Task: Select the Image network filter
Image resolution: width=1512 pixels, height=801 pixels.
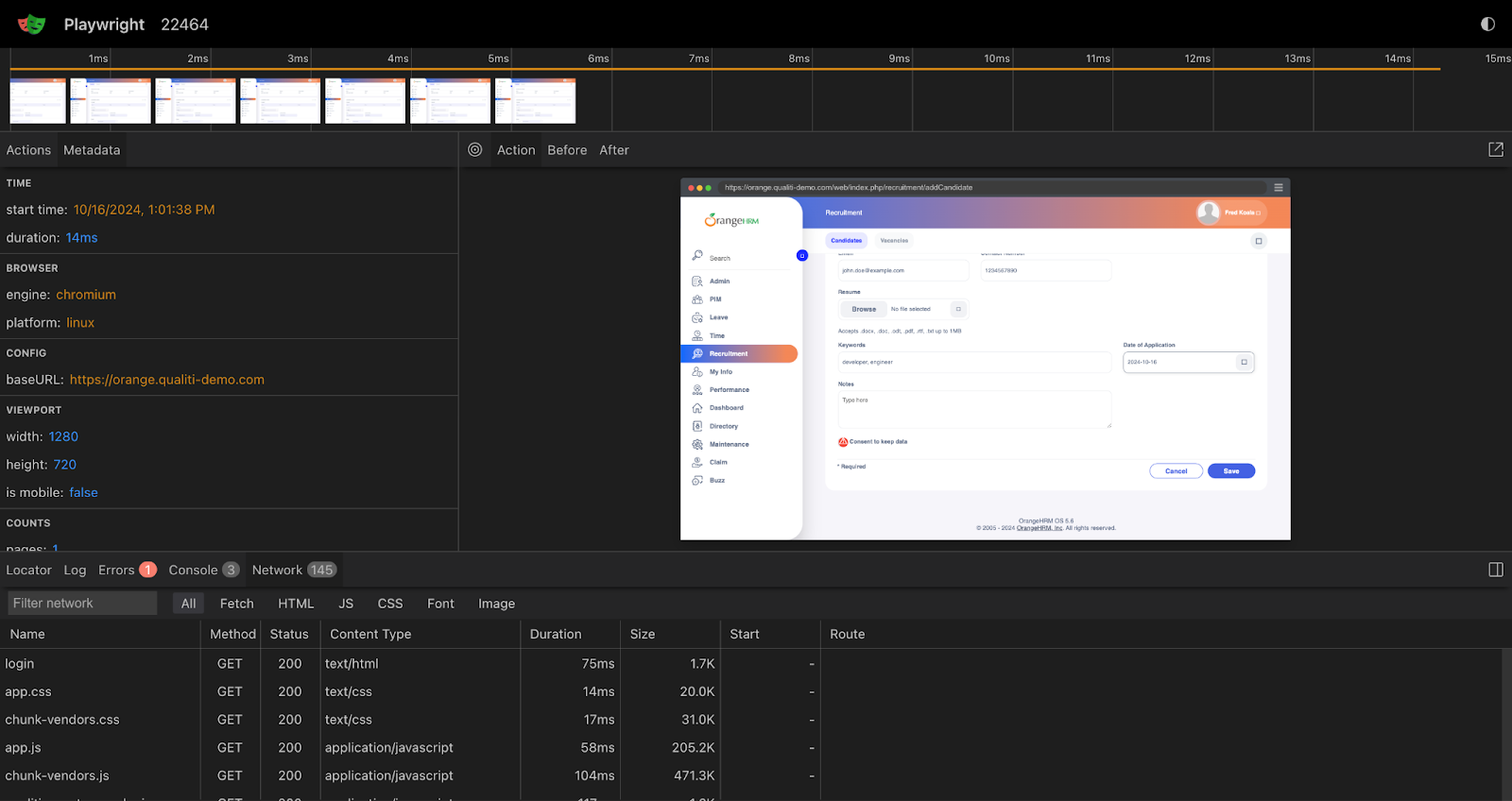Action: 496,604
